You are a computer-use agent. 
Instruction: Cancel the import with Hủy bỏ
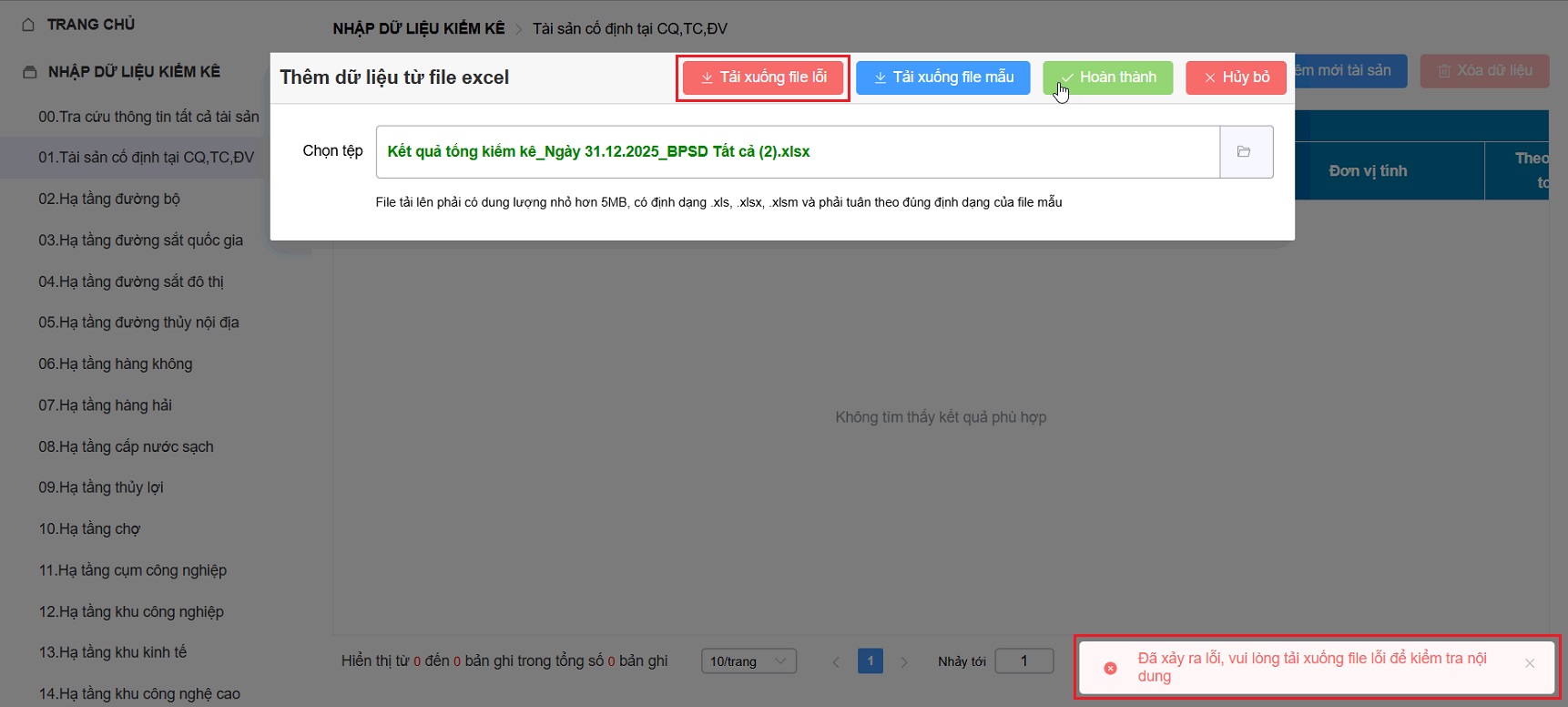coord(1236,77)
